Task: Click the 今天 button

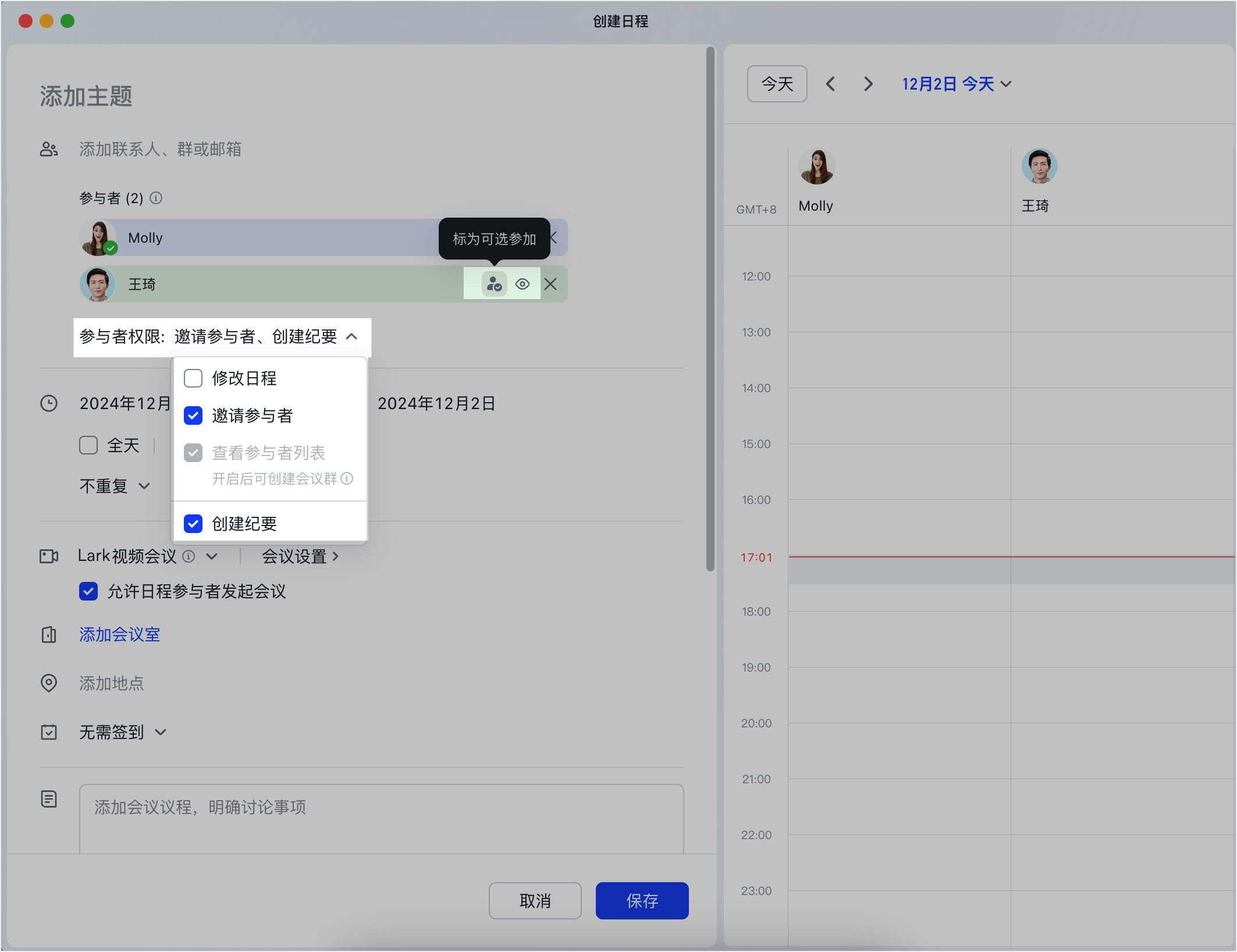Action: coord(777,84)
